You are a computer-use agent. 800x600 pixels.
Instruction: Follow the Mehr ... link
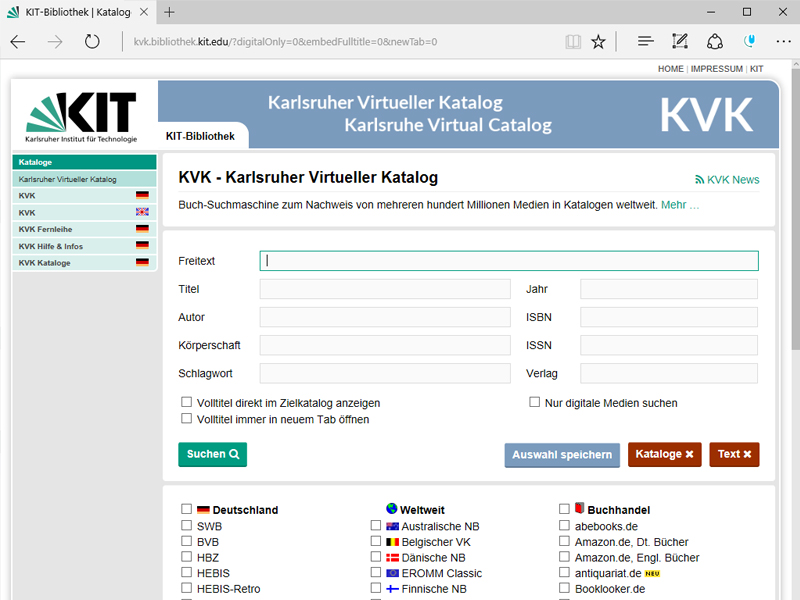(x=680, y=205)
